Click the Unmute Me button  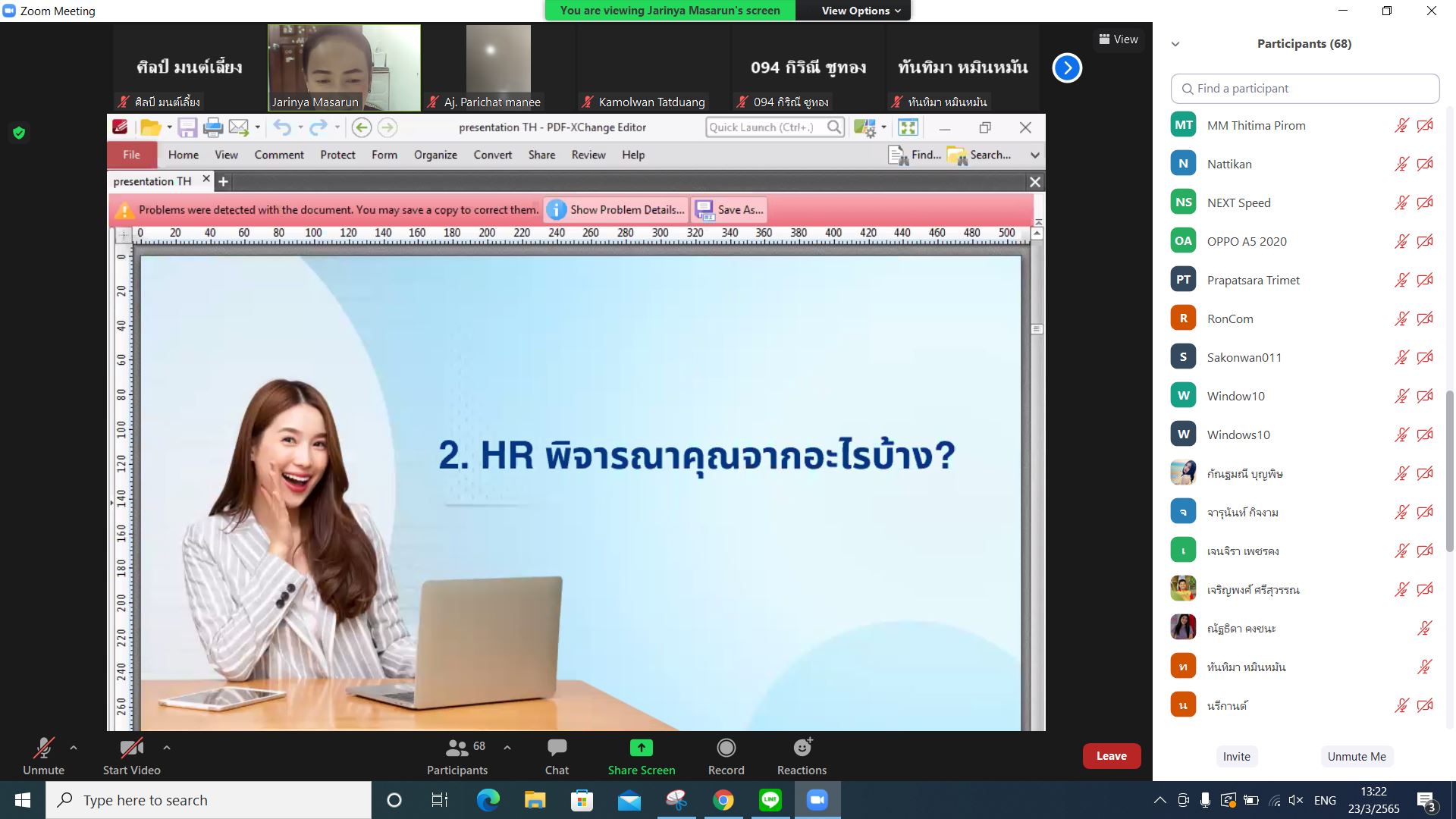[x=1357, y=756]
